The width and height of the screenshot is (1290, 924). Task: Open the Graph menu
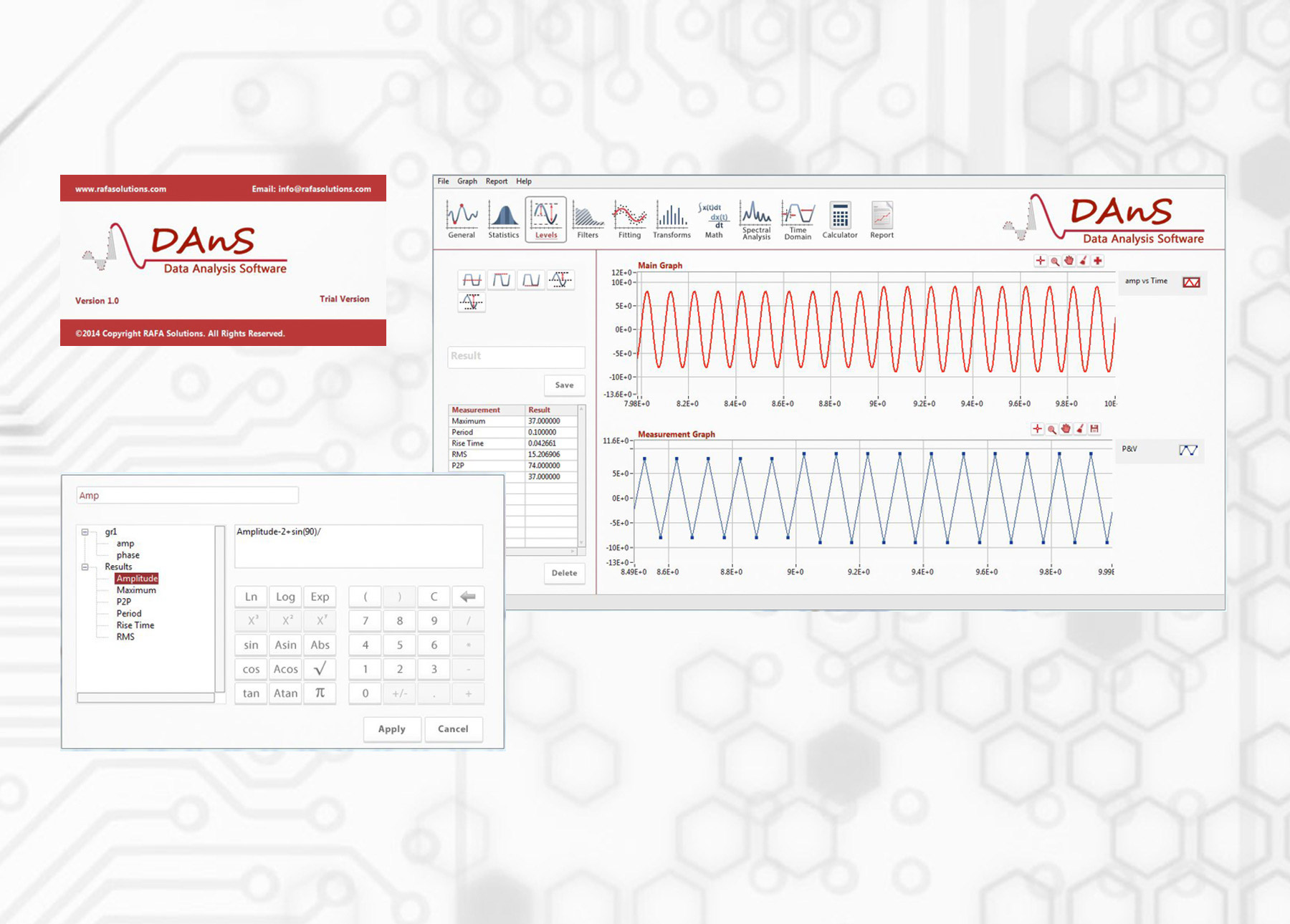tap(467, 181)
